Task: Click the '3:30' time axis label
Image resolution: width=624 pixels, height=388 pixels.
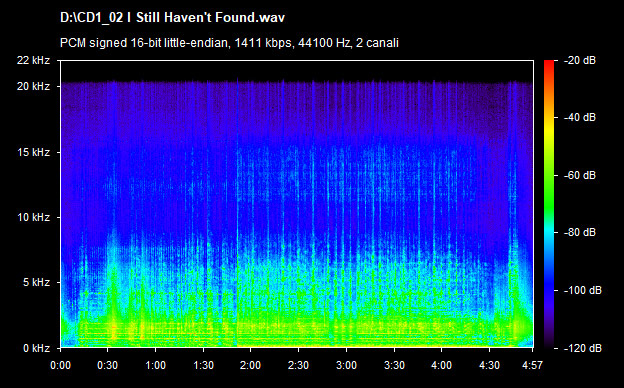Action: (x=394, y=365)
